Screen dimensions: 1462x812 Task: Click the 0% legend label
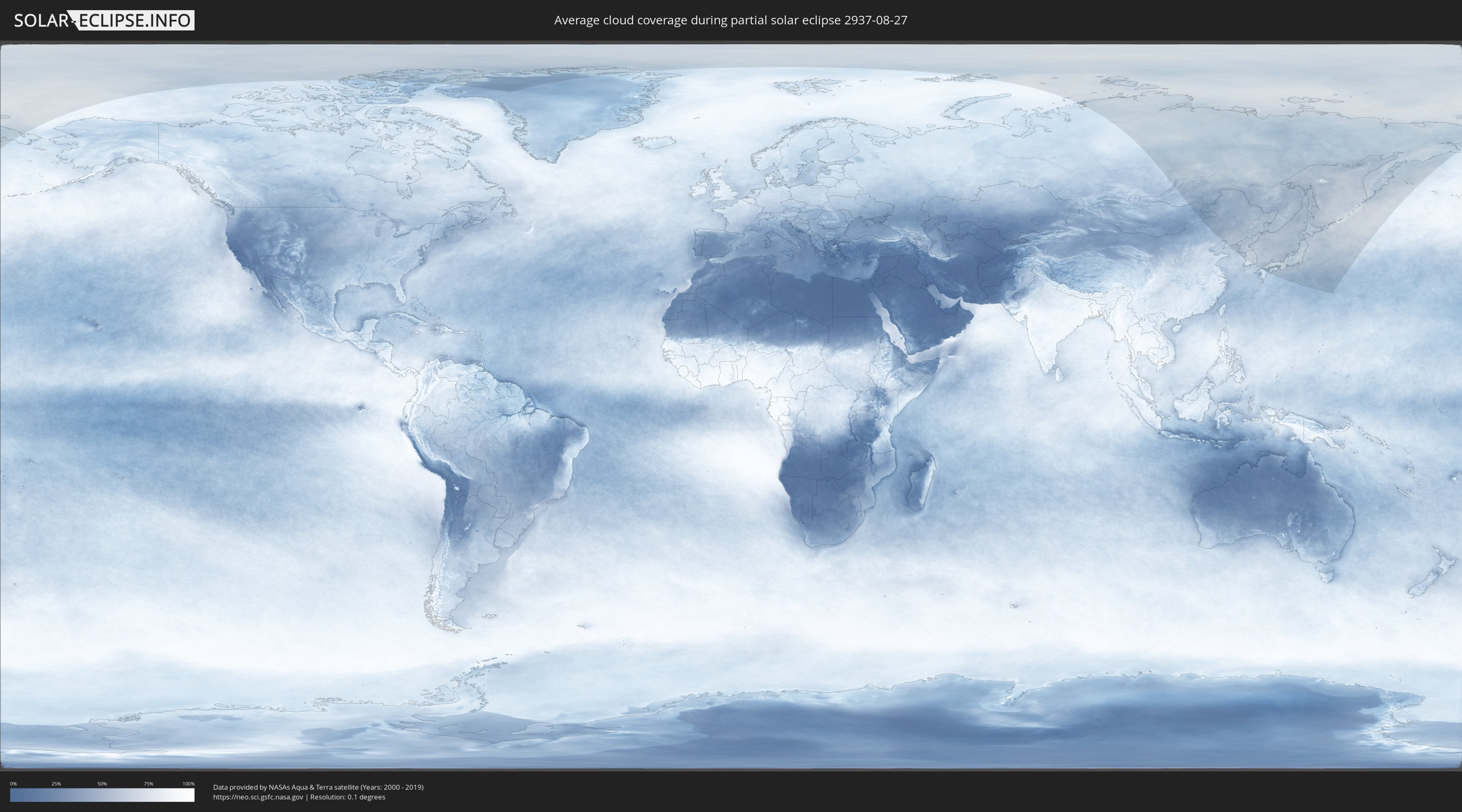[13, 784]
